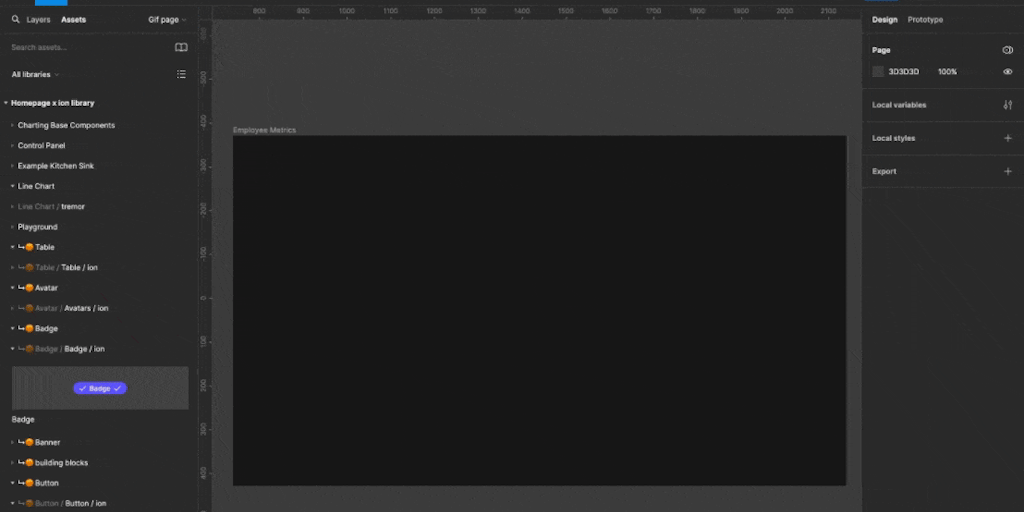
Task: Edit the 100% page opacity value
Action: (x=948, y=72)
